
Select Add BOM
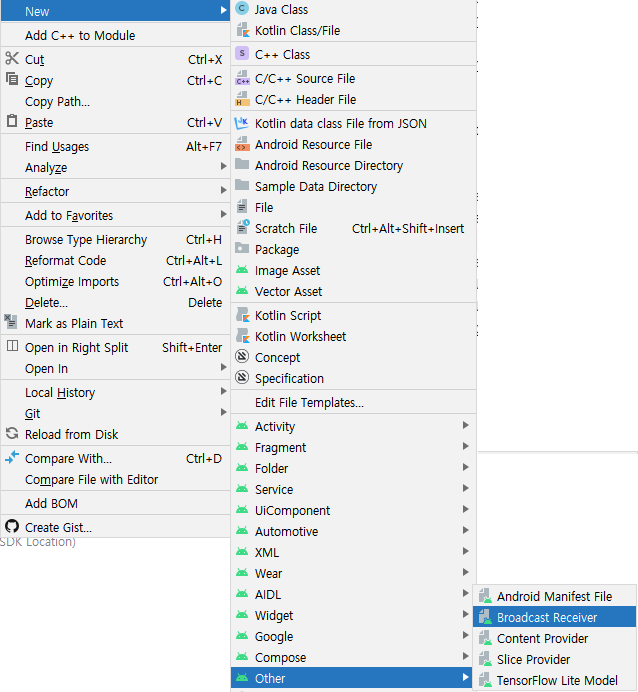point(116,504)
